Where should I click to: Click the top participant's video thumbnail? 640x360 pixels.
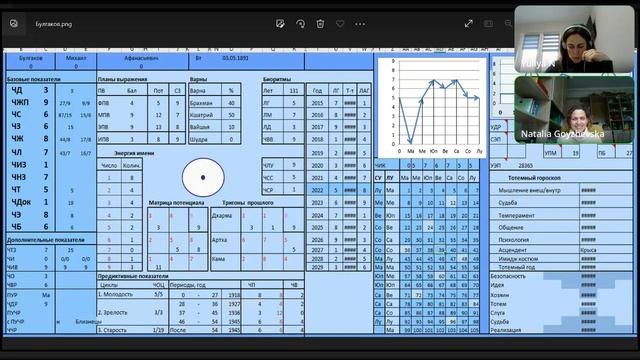pyautogui.click(x=574, y=39)
